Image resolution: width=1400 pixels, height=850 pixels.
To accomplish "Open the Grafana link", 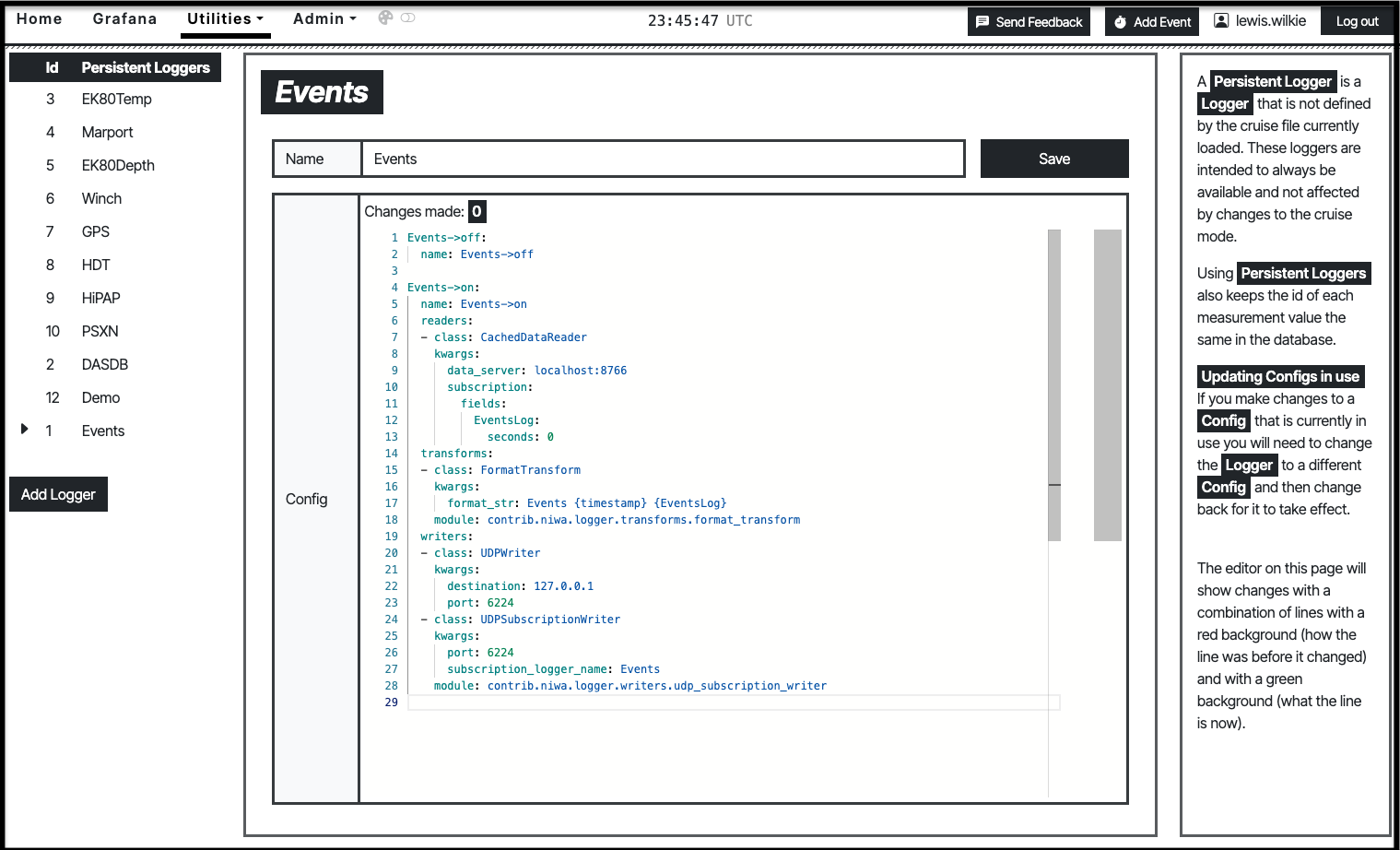I will (x=124, y=18).
